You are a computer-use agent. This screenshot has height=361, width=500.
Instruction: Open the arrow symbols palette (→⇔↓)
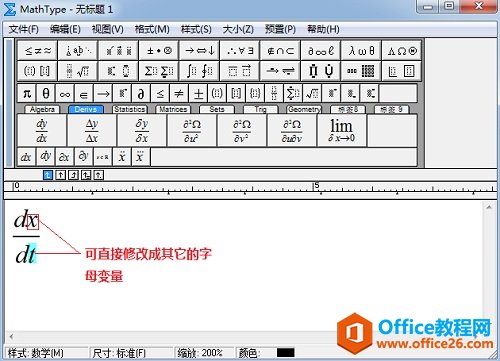[199, 51]
